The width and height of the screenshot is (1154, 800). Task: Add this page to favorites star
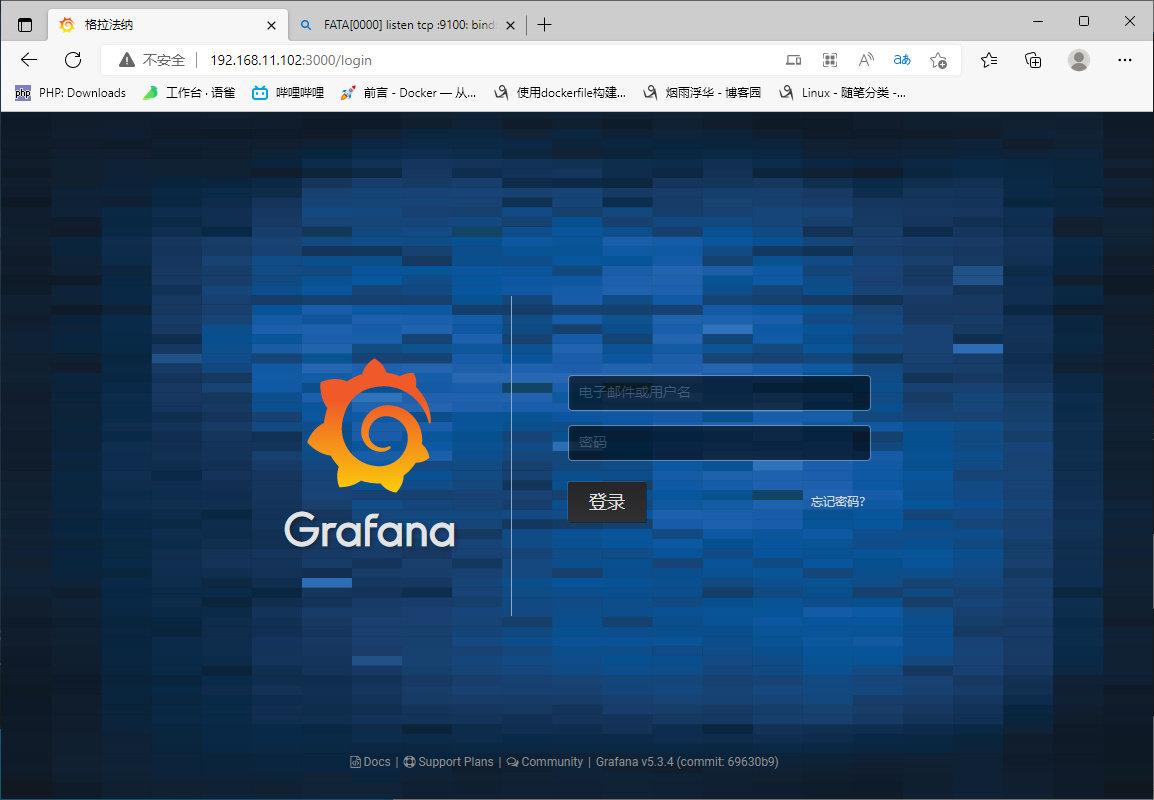coord(938,60)
